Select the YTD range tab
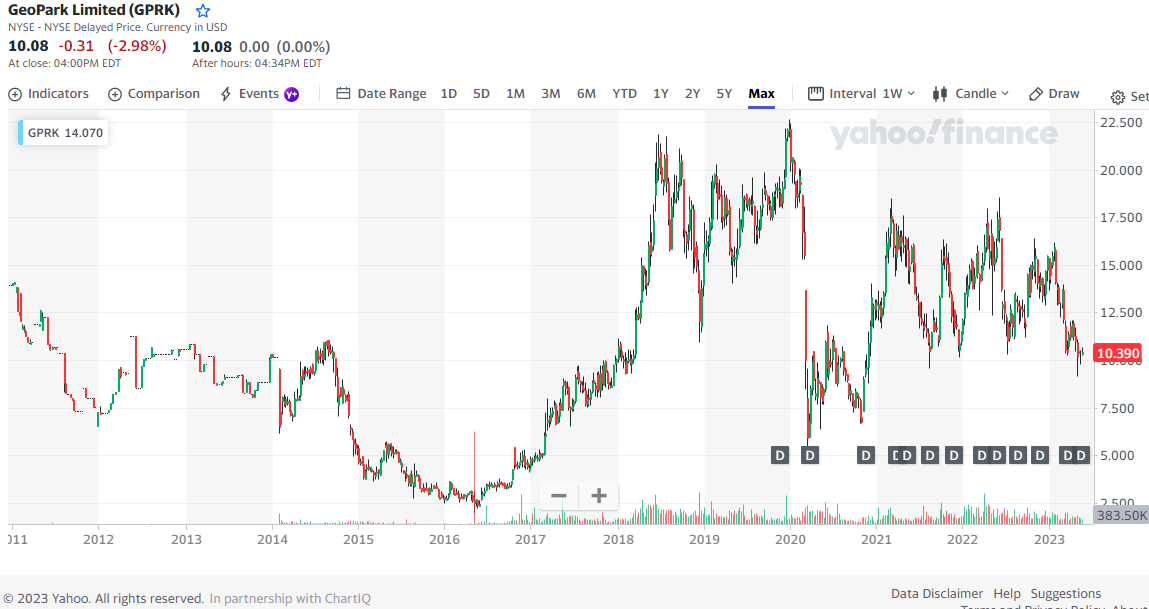Image resolution: width=1149 pixels, height=609 pixels. [x=625, y=94]
